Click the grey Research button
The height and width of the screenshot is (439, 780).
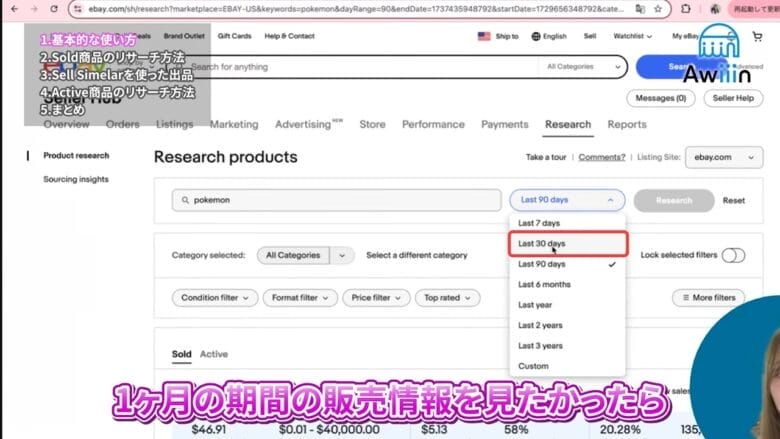[x=674, y=200]
